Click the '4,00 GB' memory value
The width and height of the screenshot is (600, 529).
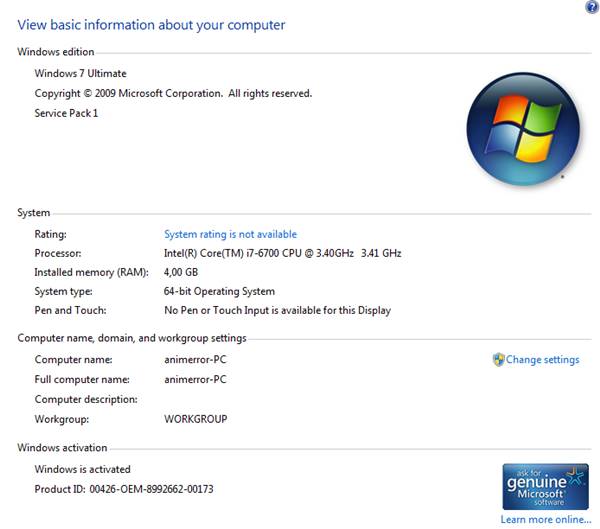[181, 273]
